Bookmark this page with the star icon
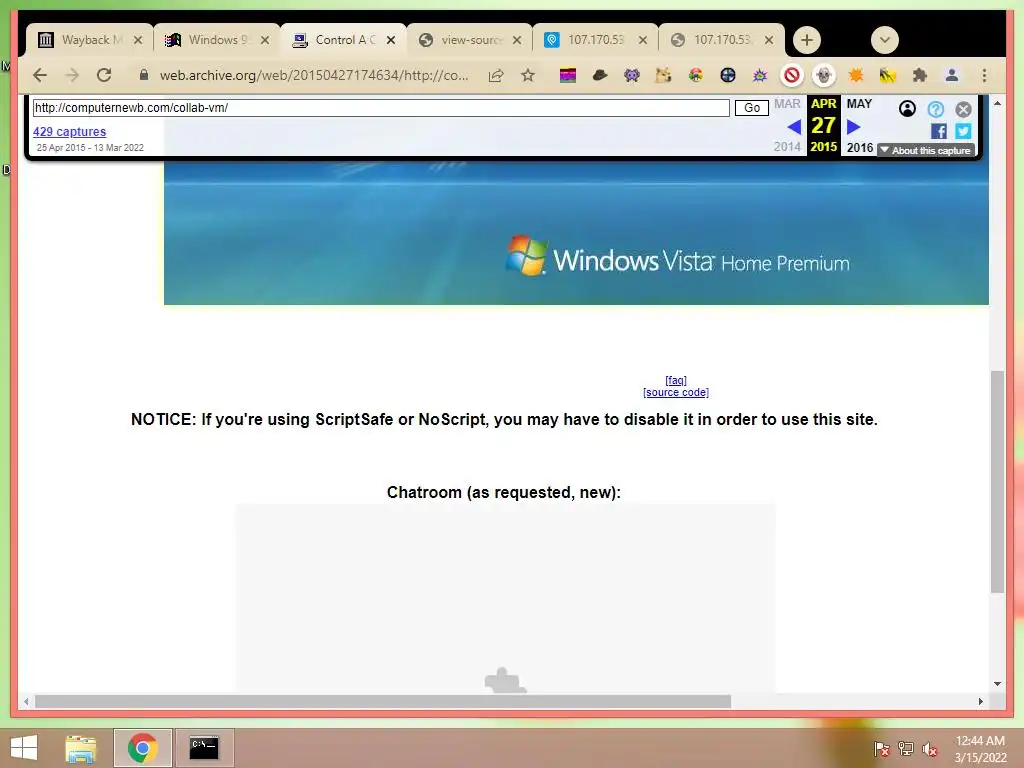Image resolution: width=1024 pixels, height=768 pixels. pos(528,75)
